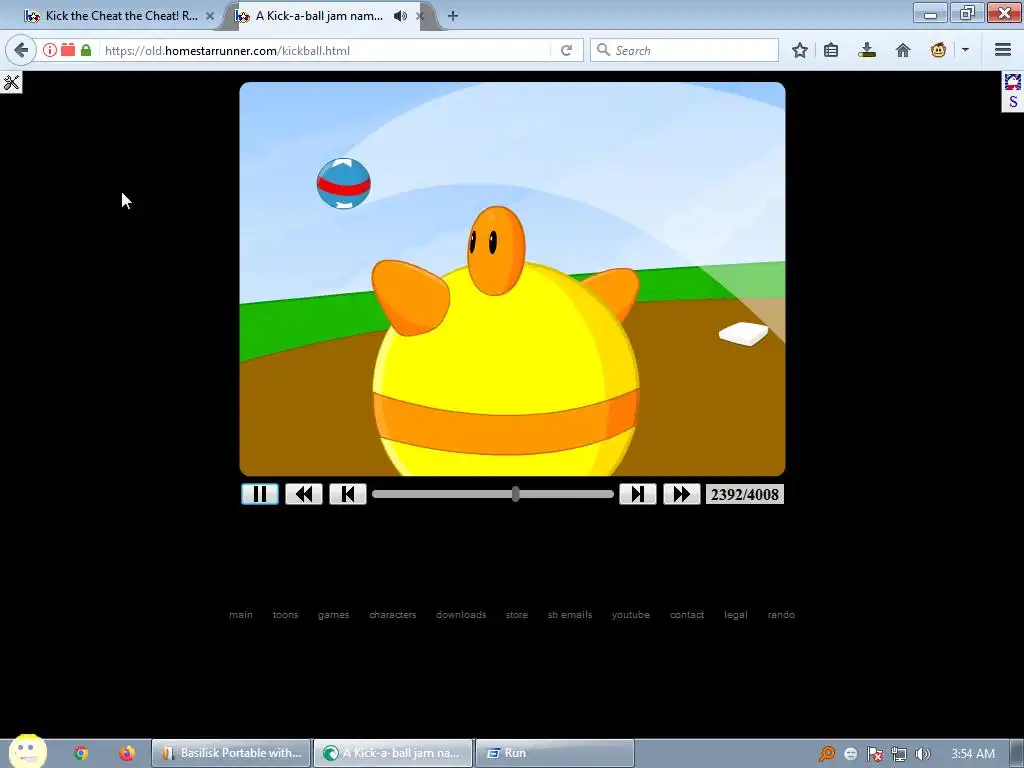1024x768 pixels.
Task: Click the red-X flag tray icon
Action: pyautogui.click(x=874, y=754)
